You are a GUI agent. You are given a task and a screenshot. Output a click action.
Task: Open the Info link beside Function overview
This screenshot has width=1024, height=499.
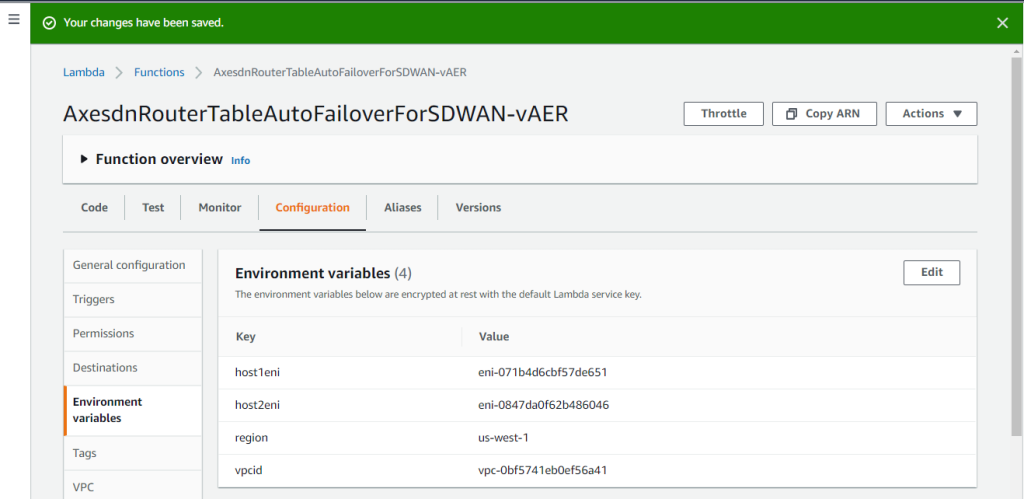pos(240,160)
